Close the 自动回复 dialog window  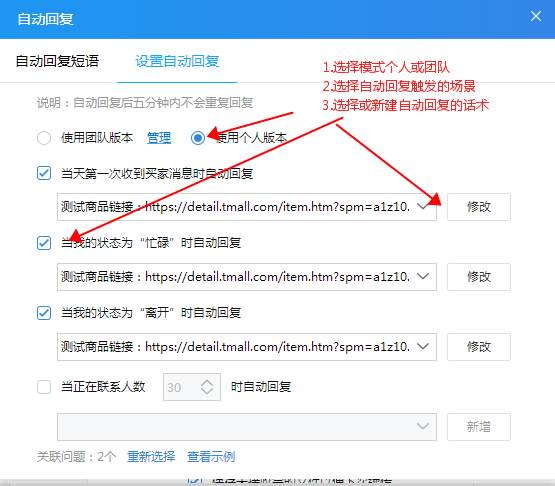point(536,16)
